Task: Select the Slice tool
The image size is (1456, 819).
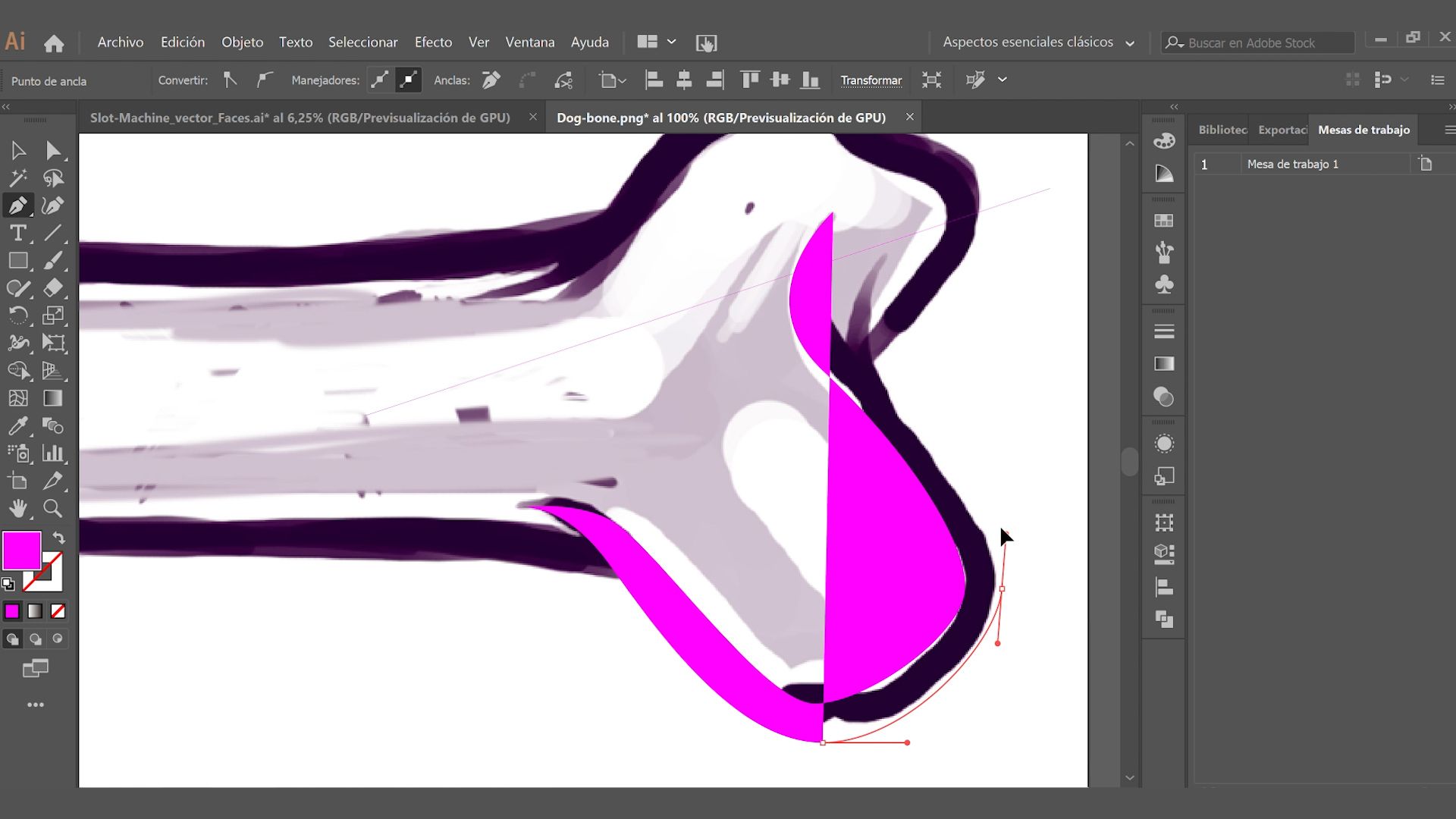Action: click(53, 481)
